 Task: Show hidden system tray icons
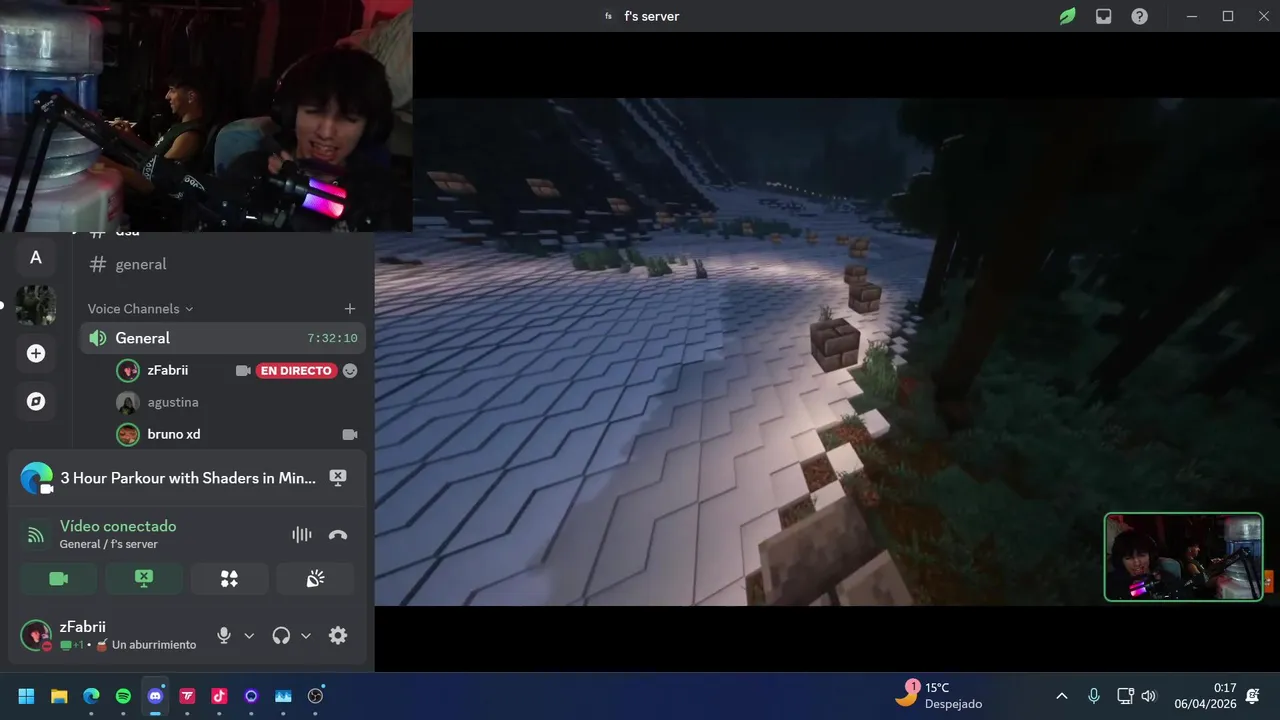coord(1062,696)
